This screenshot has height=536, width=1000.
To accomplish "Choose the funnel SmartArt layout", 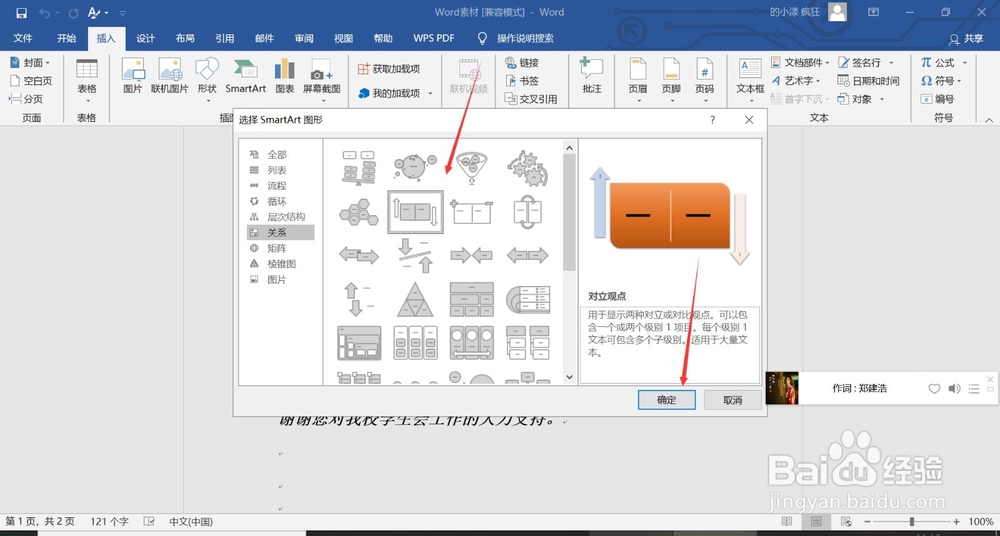I will click(x=472, y=167).
